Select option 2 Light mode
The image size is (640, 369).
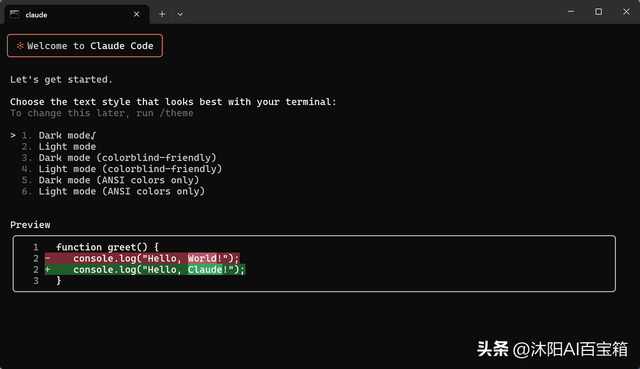59,147
